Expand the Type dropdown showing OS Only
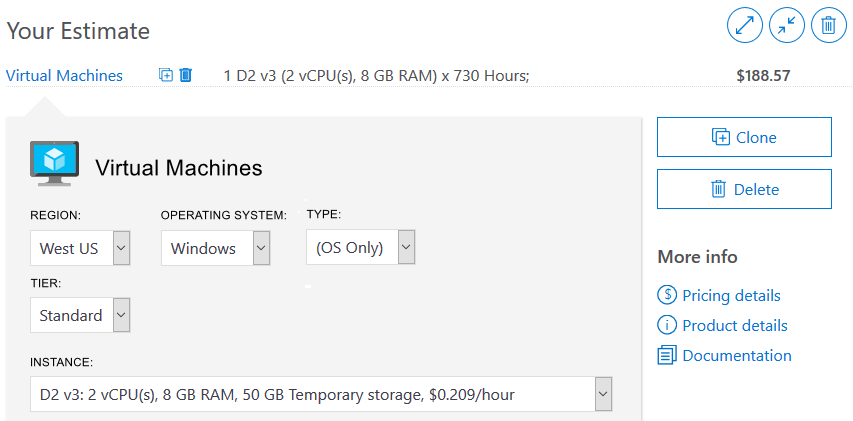This screenshot has width=853, height=421. pos(361,247)
